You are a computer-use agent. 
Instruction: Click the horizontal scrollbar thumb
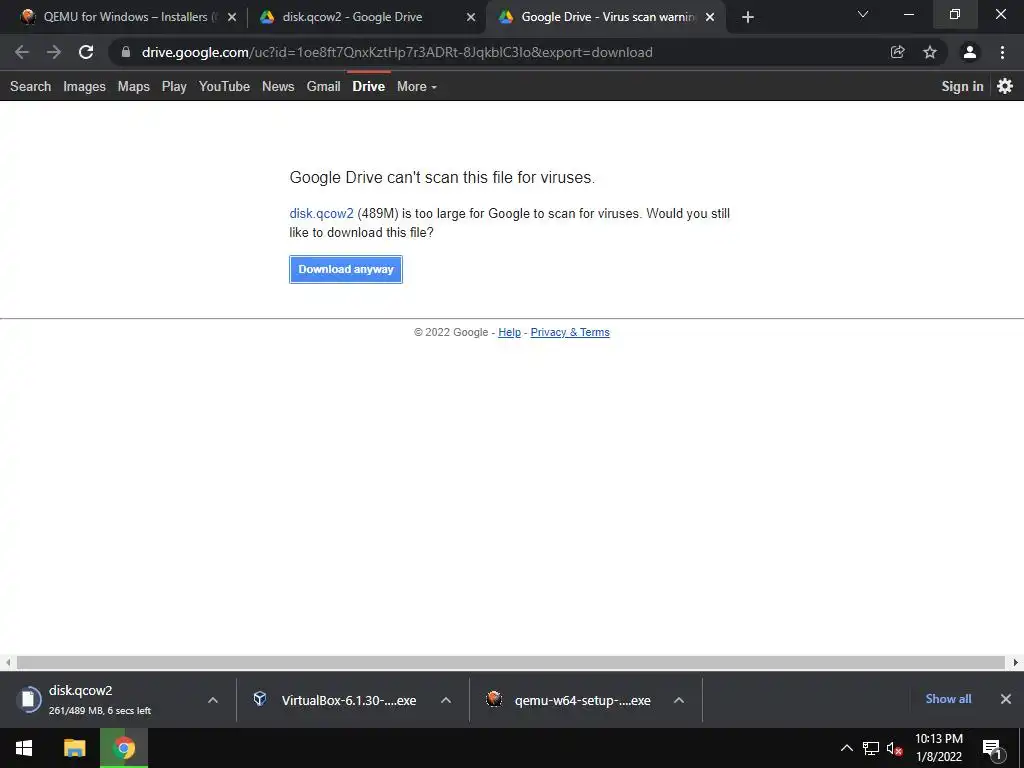(x=511, y=662)
